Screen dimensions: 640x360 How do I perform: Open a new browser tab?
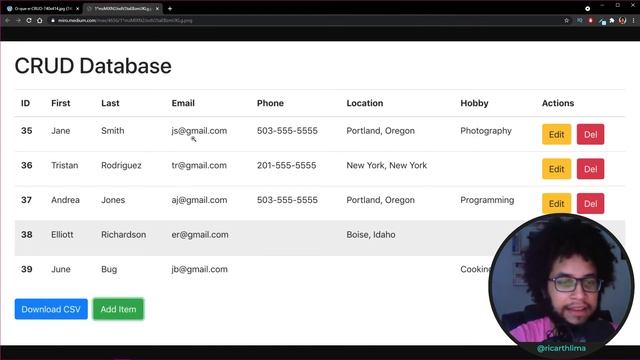170,8
